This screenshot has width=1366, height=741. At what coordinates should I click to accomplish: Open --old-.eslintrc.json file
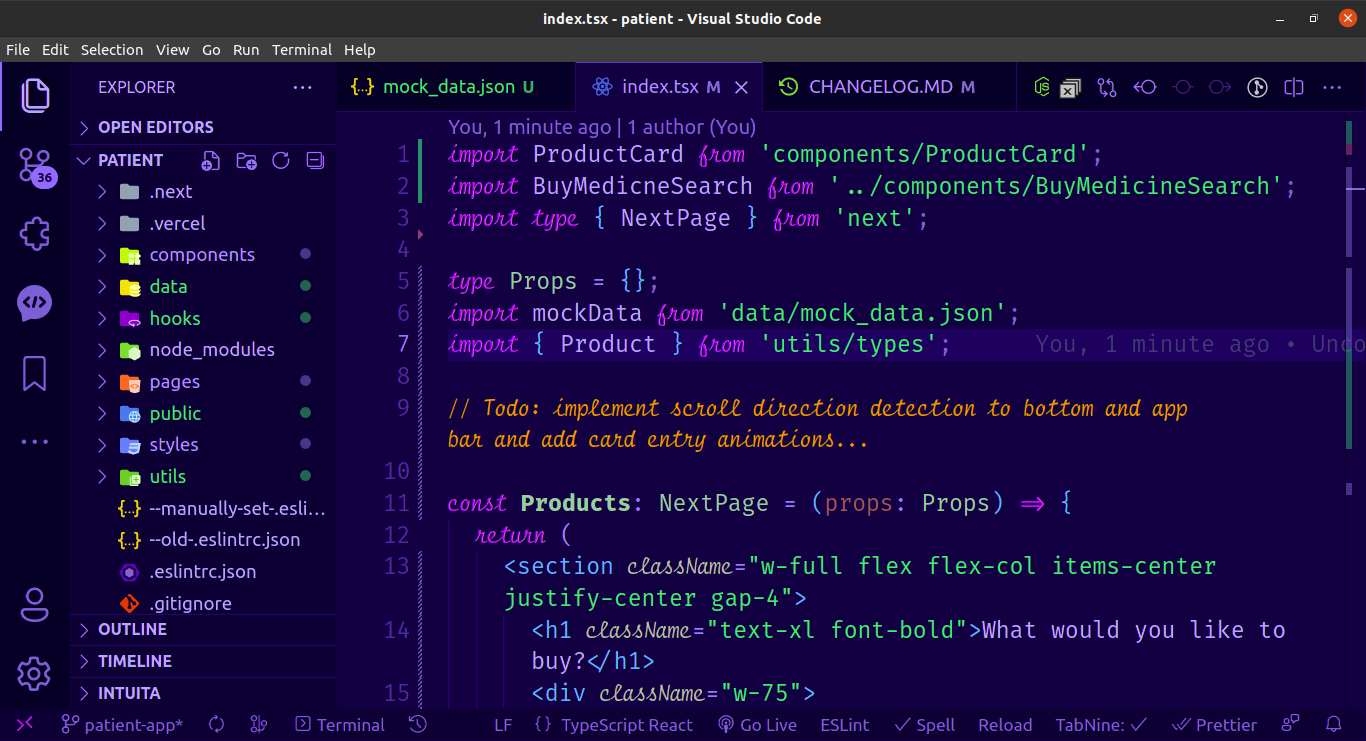203,540
